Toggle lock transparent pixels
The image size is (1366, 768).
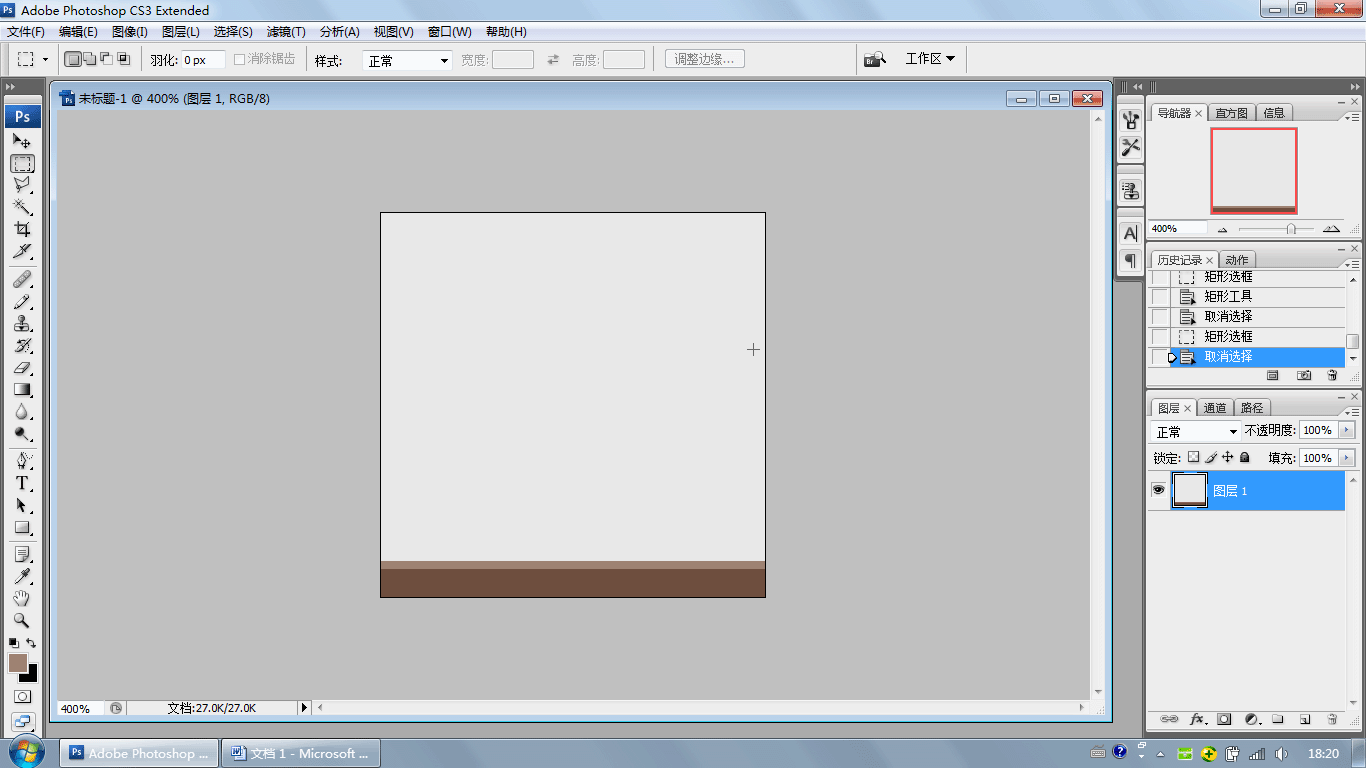click(x=1193, y=457)
